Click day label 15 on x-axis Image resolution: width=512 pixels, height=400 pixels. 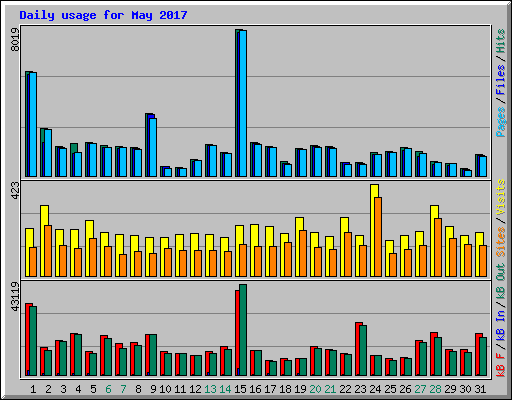pyautogui.click(x=240, y=389)
